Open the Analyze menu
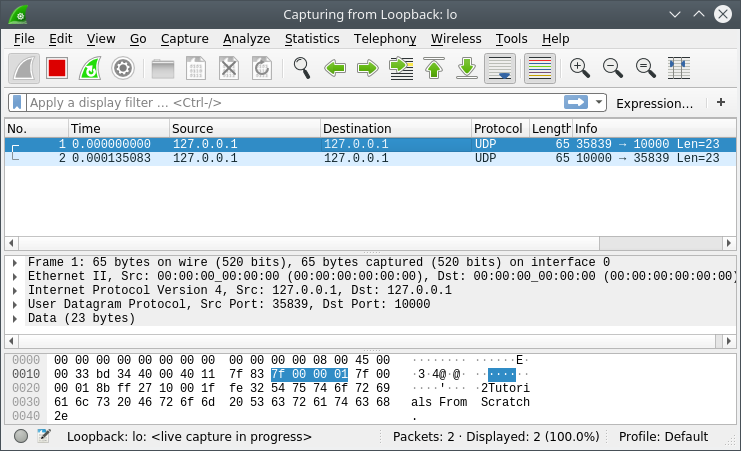This screenshot has height=451, width=741. 246,39
